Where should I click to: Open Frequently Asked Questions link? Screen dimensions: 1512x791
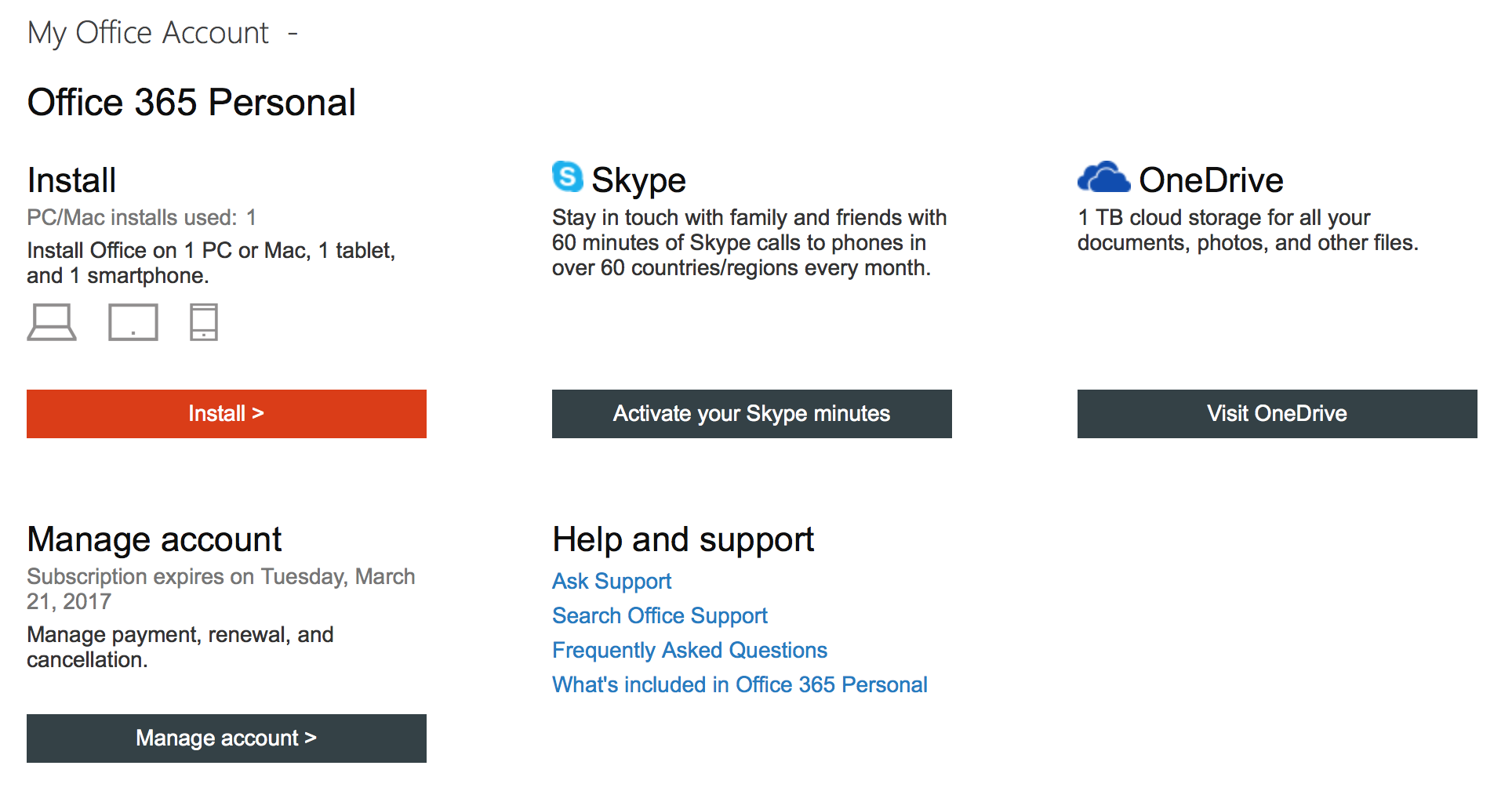(x=689, y=651)
